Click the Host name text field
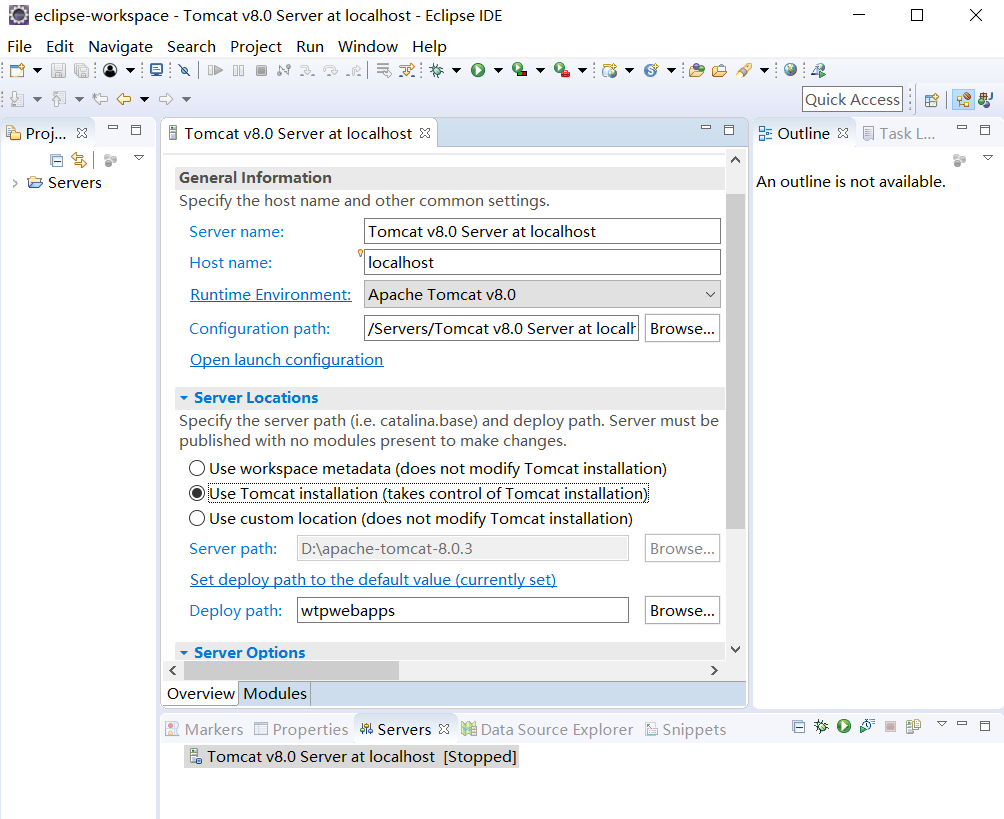This screenshot has height=819, width=1004. (542, 263)
